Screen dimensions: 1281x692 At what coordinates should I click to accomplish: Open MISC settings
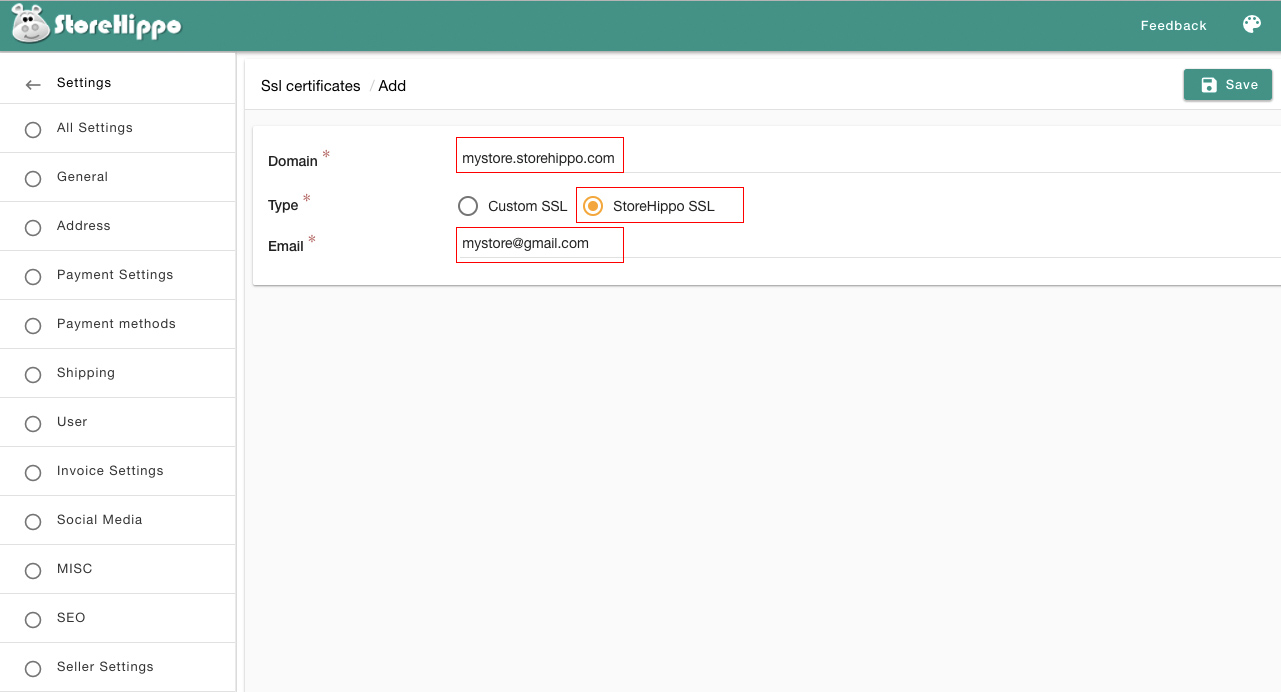tap(118, 569)
